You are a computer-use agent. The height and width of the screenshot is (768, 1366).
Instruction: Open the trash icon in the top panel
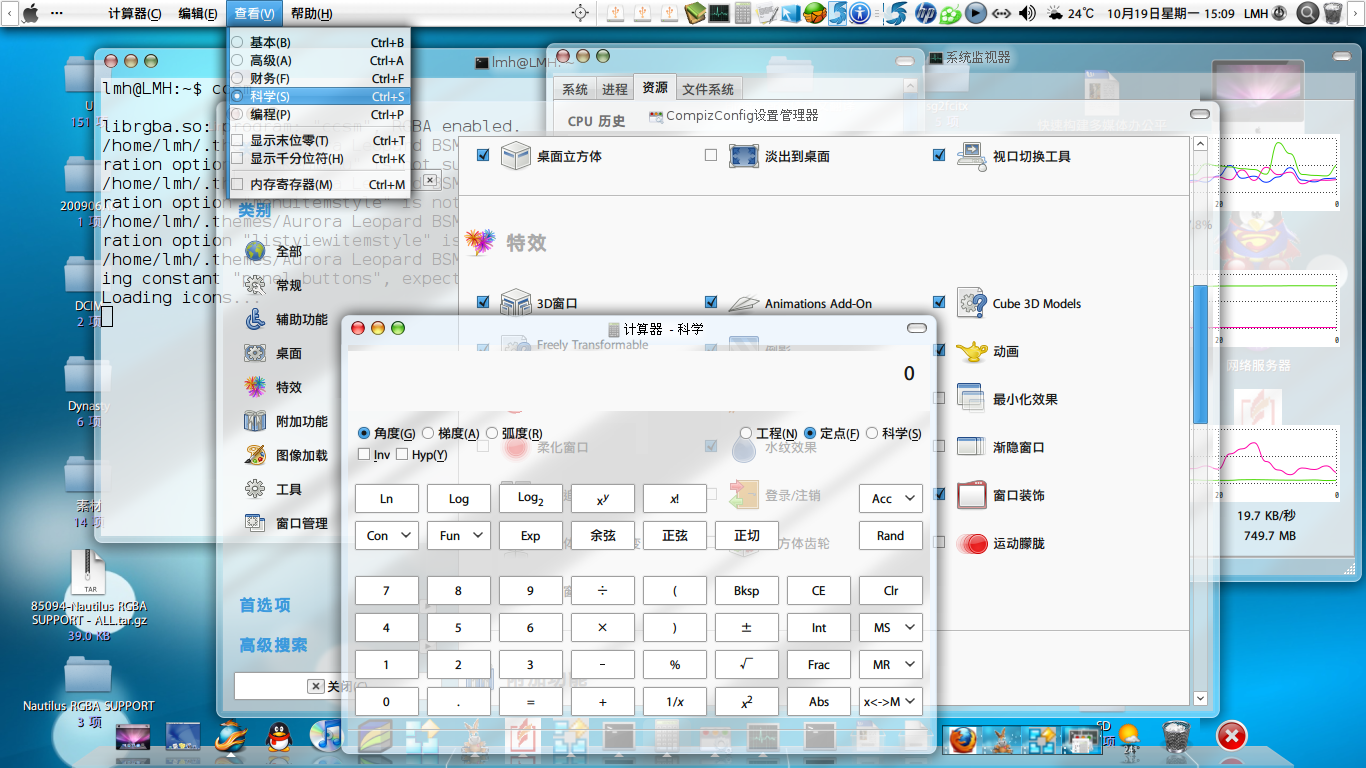coord(1333,13)
